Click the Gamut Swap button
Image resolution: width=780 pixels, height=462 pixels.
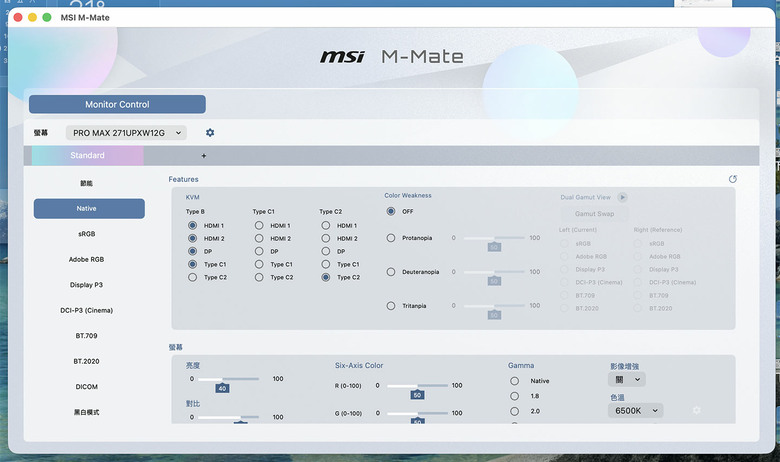point(594,214)
